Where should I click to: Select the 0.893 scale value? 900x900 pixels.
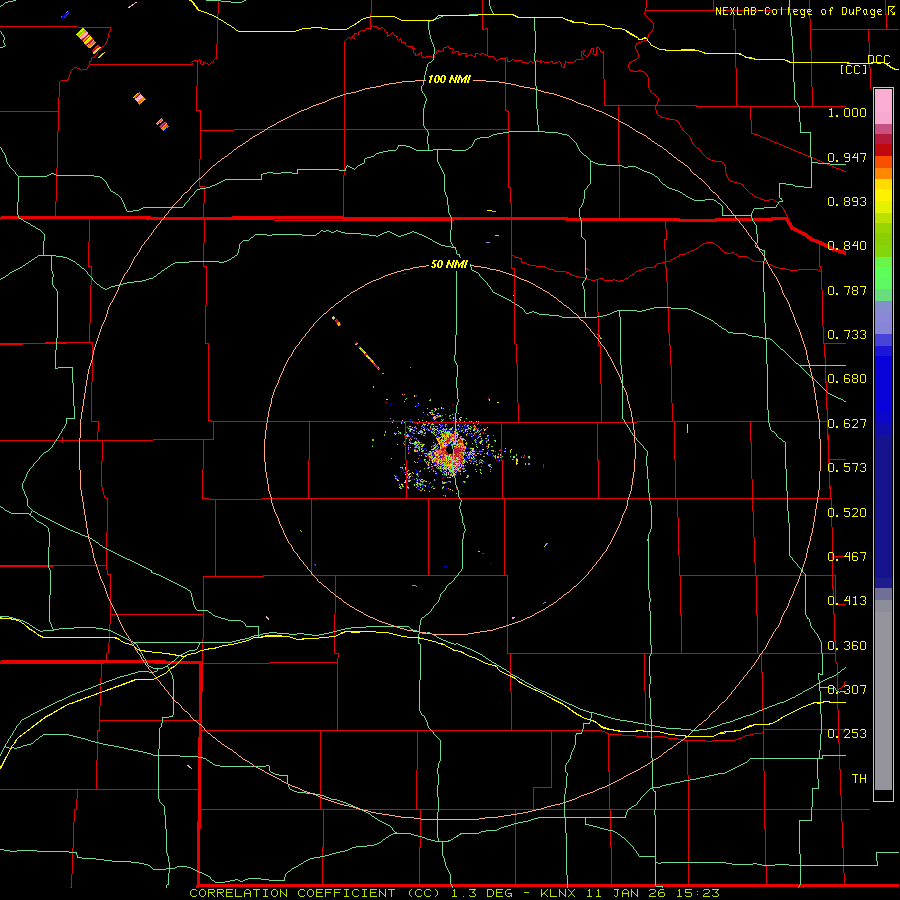point(847,201)
